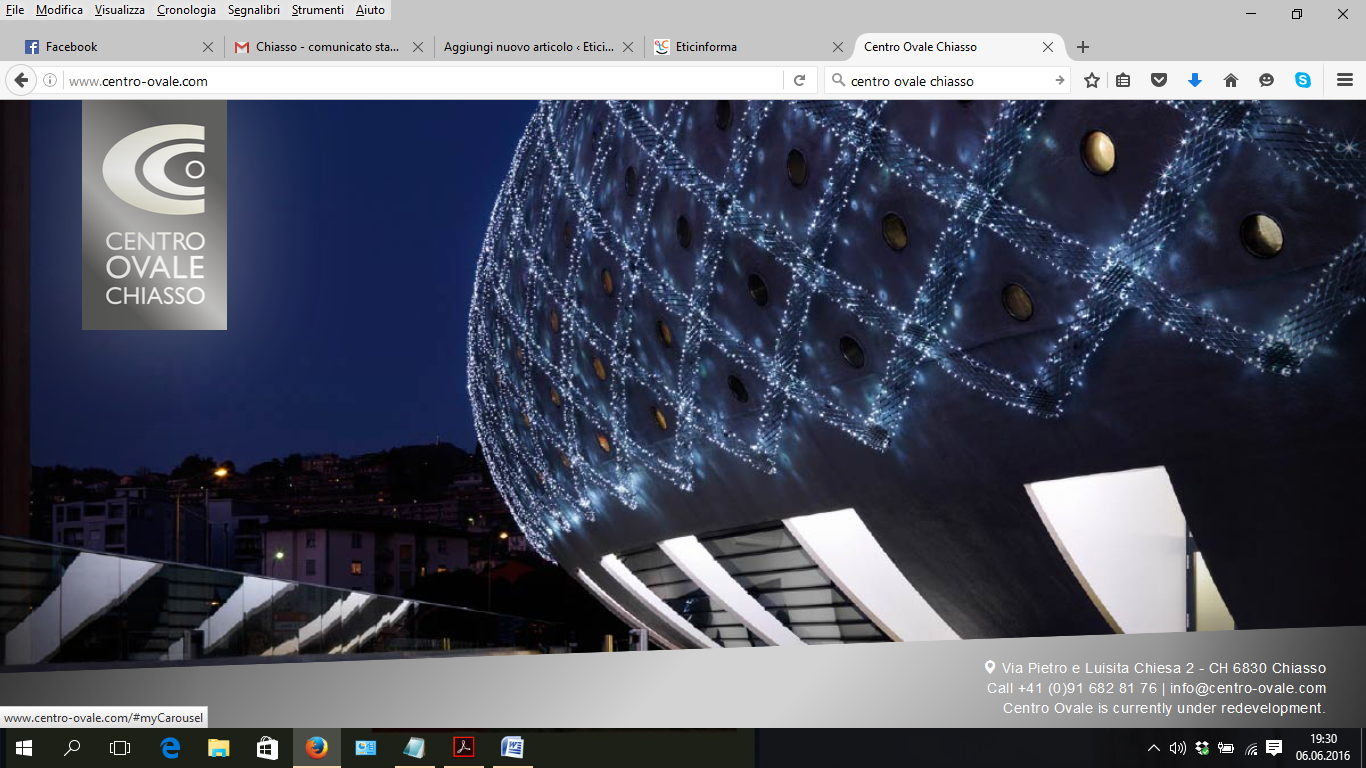Open the battery status tray icon
This screenshot has width=1366, height=768.
1226,748
